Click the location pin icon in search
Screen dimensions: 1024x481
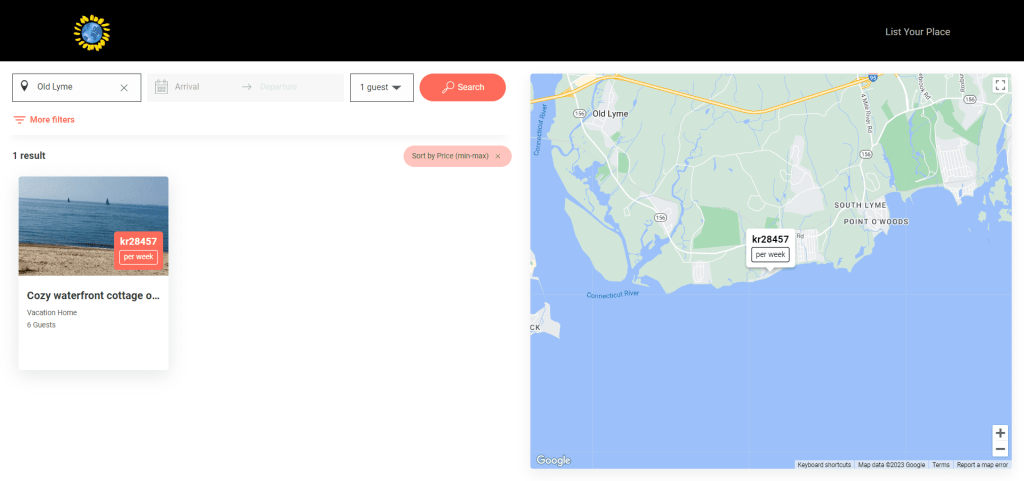[x=24, y=87]
